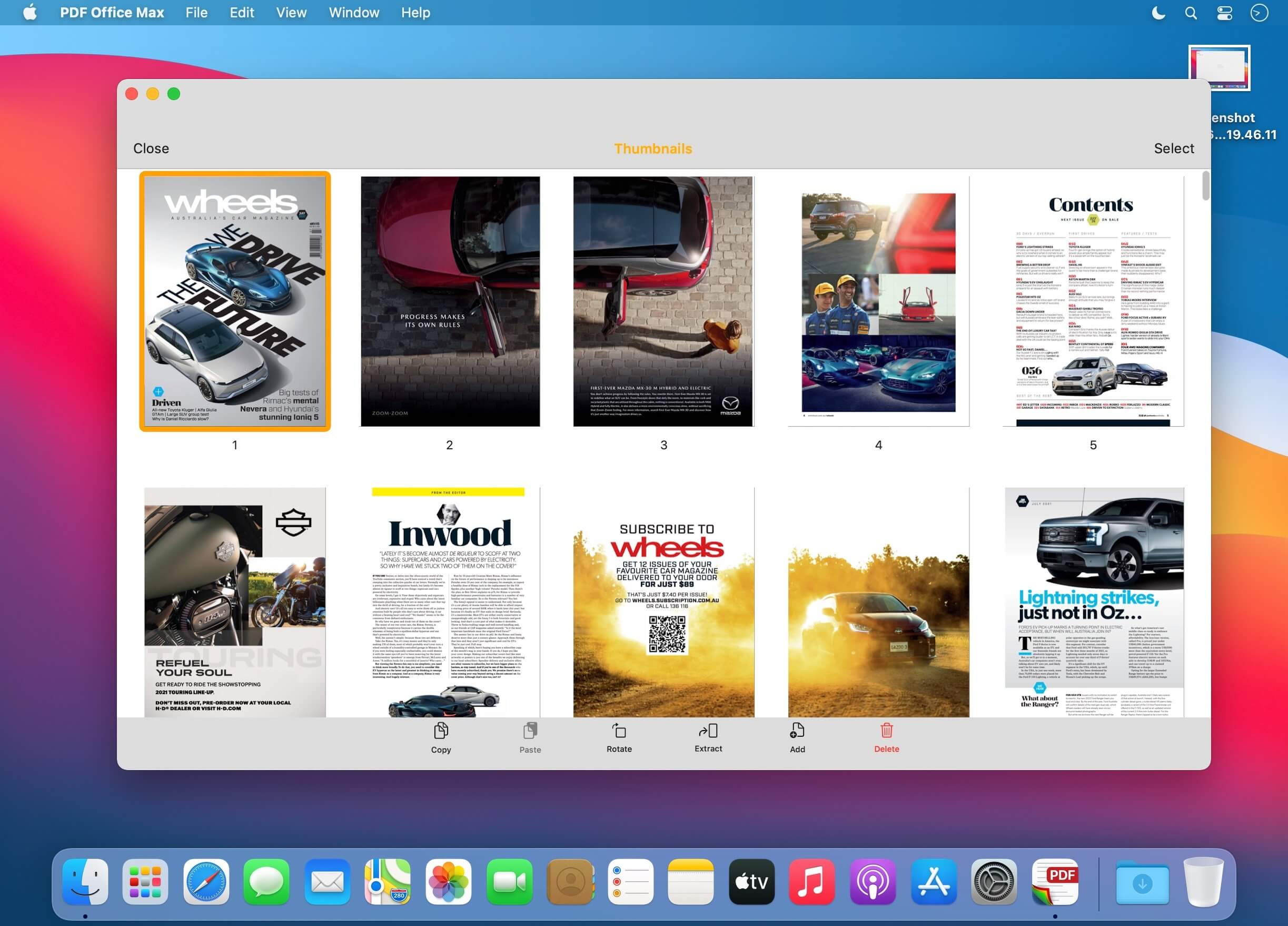Viewport: 1288px width, 926px height.
Task: Click the Paste icon in bottom toolbar
Action: pyautogui.click(x=530, y=731)
